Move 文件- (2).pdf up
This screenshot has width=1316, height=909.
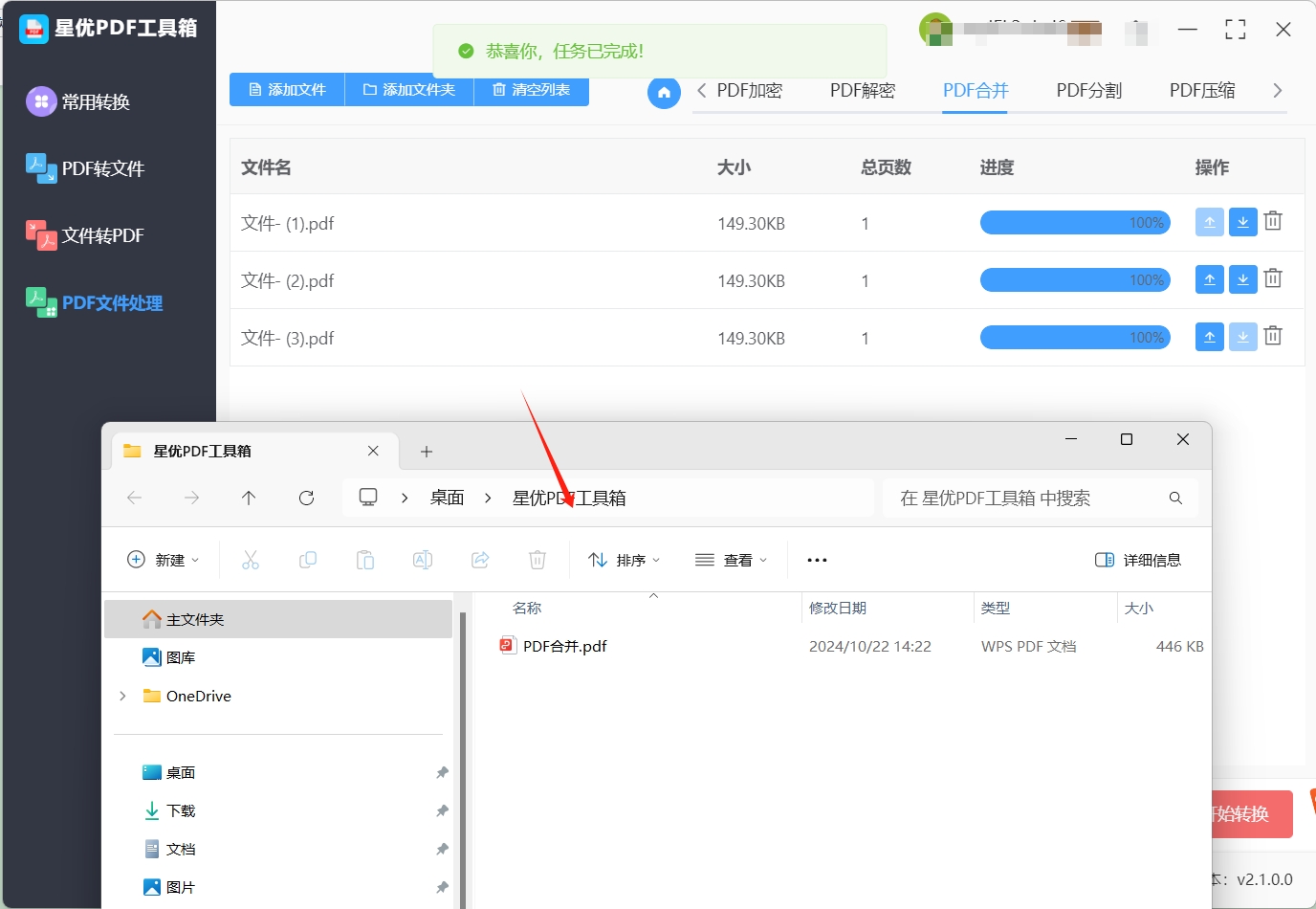[x=1209, y=279]
